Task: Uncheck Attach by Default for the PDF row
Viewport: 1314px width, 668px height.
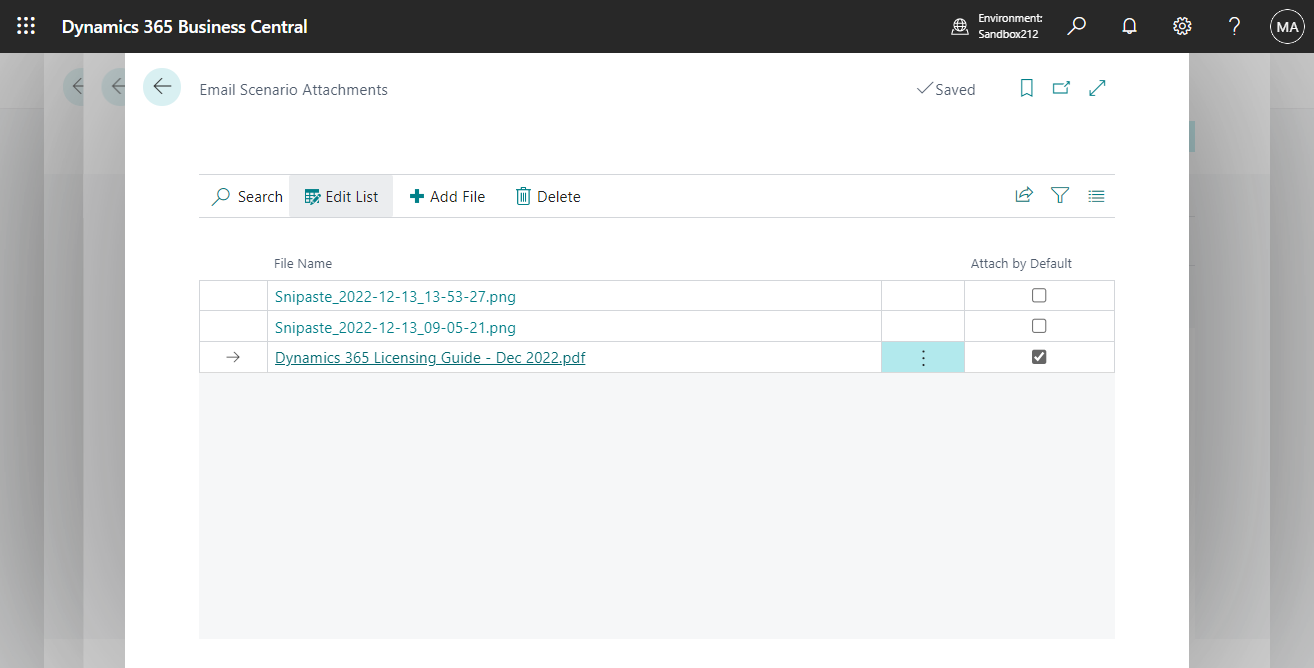Action: pyautogui.click(x=1039, y=356)
